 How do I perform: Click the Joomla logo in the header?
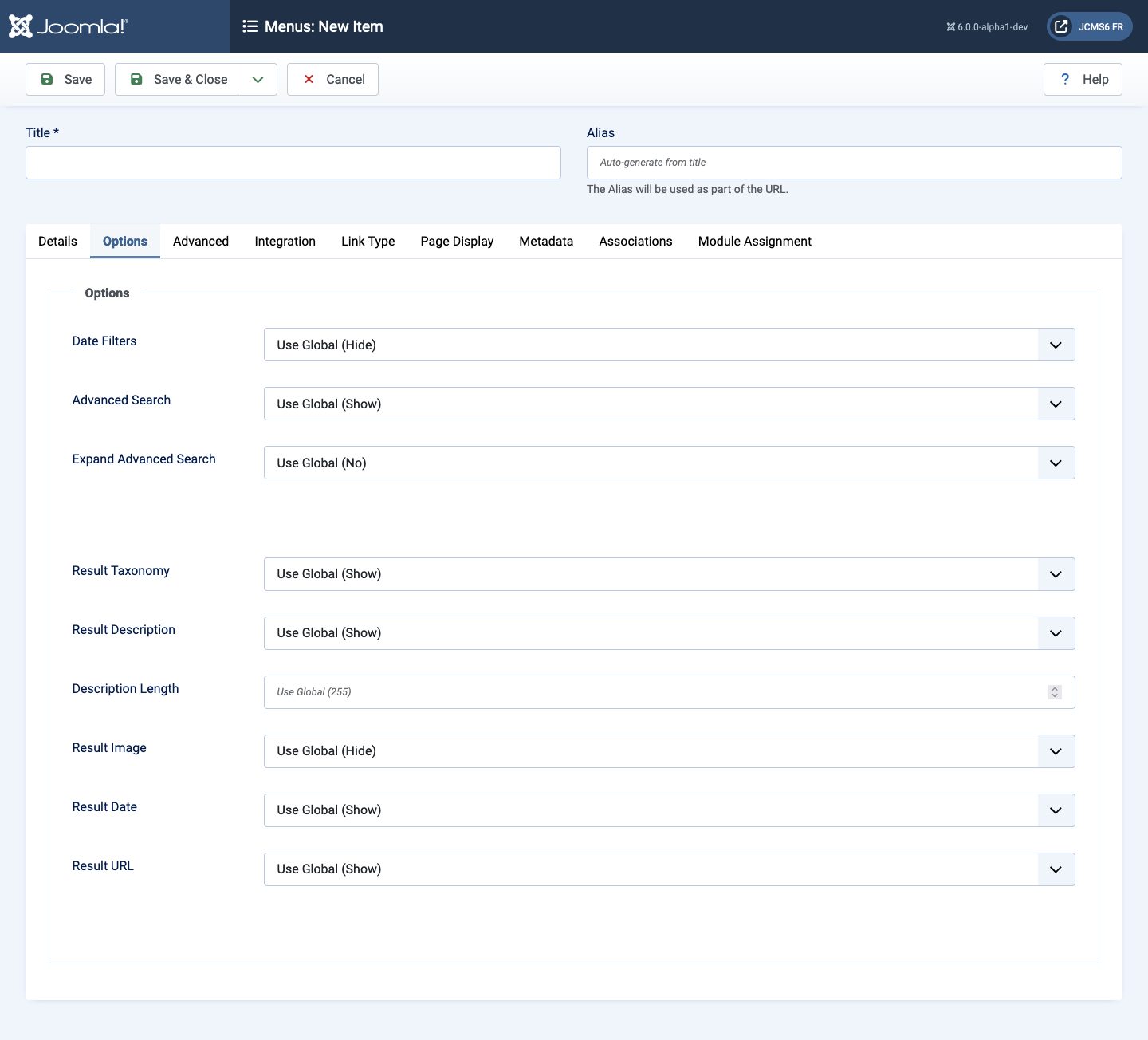point(68,26)
